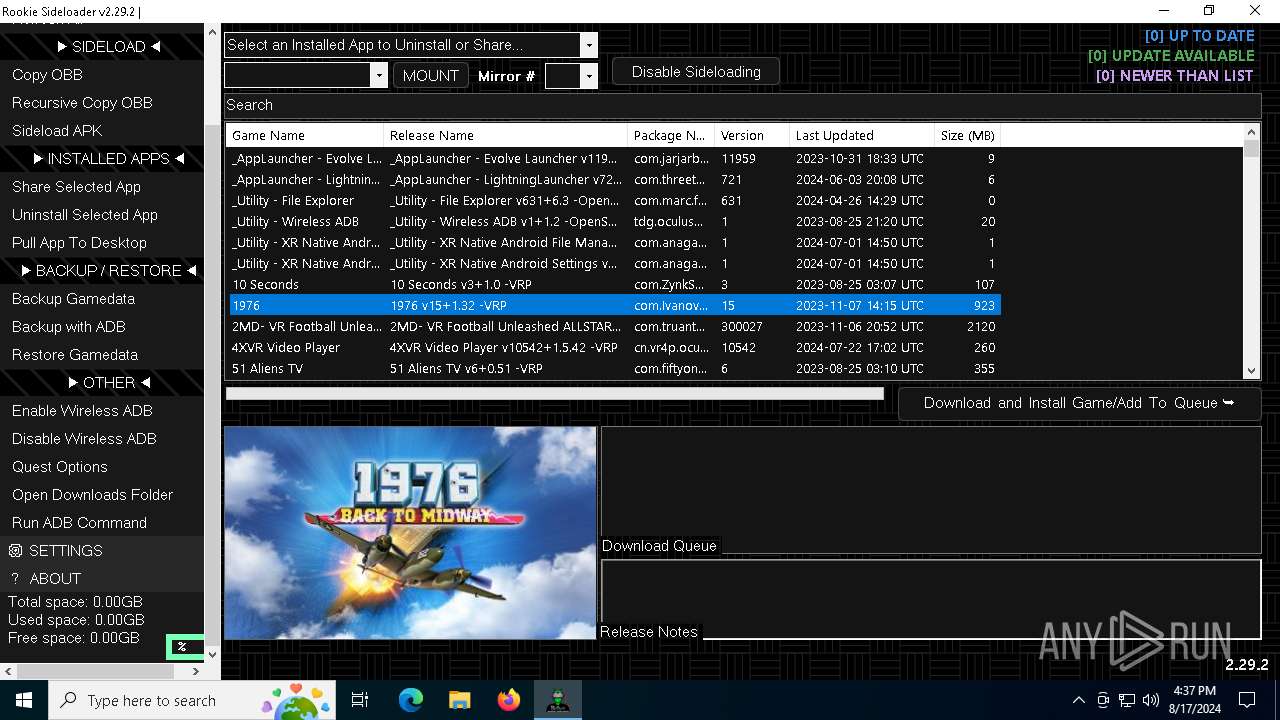The width and height of the screenshot is (1280, 720).
Task: Select the Evolve Launcher row
Action: [614, 159]
